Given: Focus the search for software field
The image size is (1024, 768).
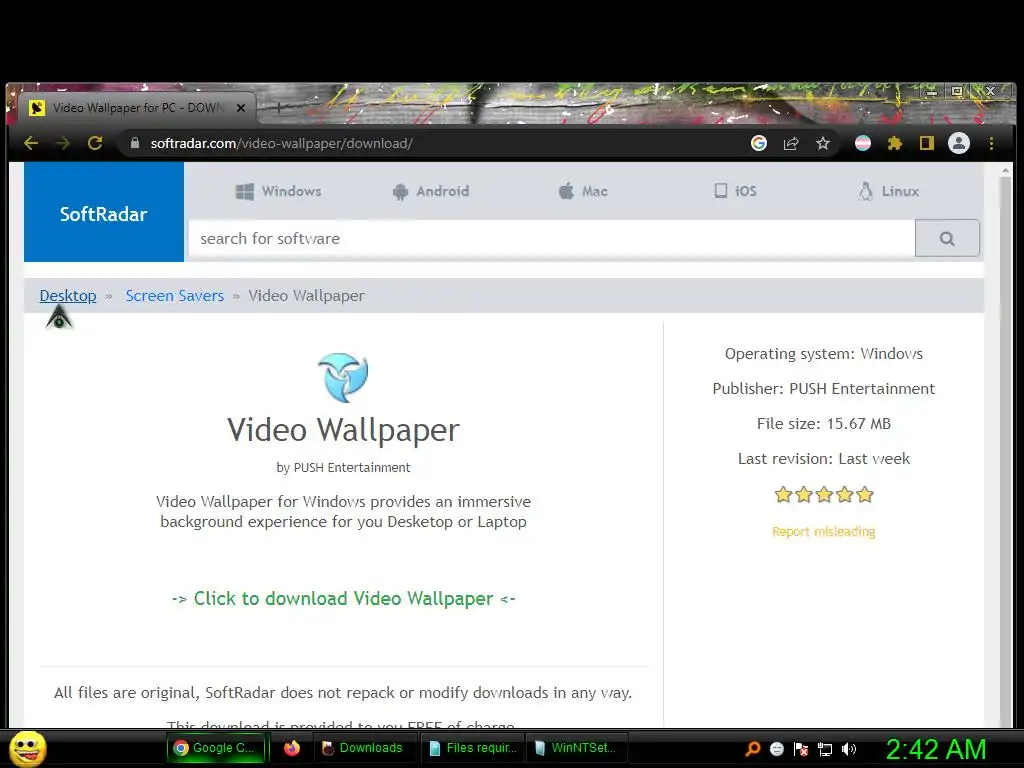Looking at the screenshot, I should (x=552, y=238).
